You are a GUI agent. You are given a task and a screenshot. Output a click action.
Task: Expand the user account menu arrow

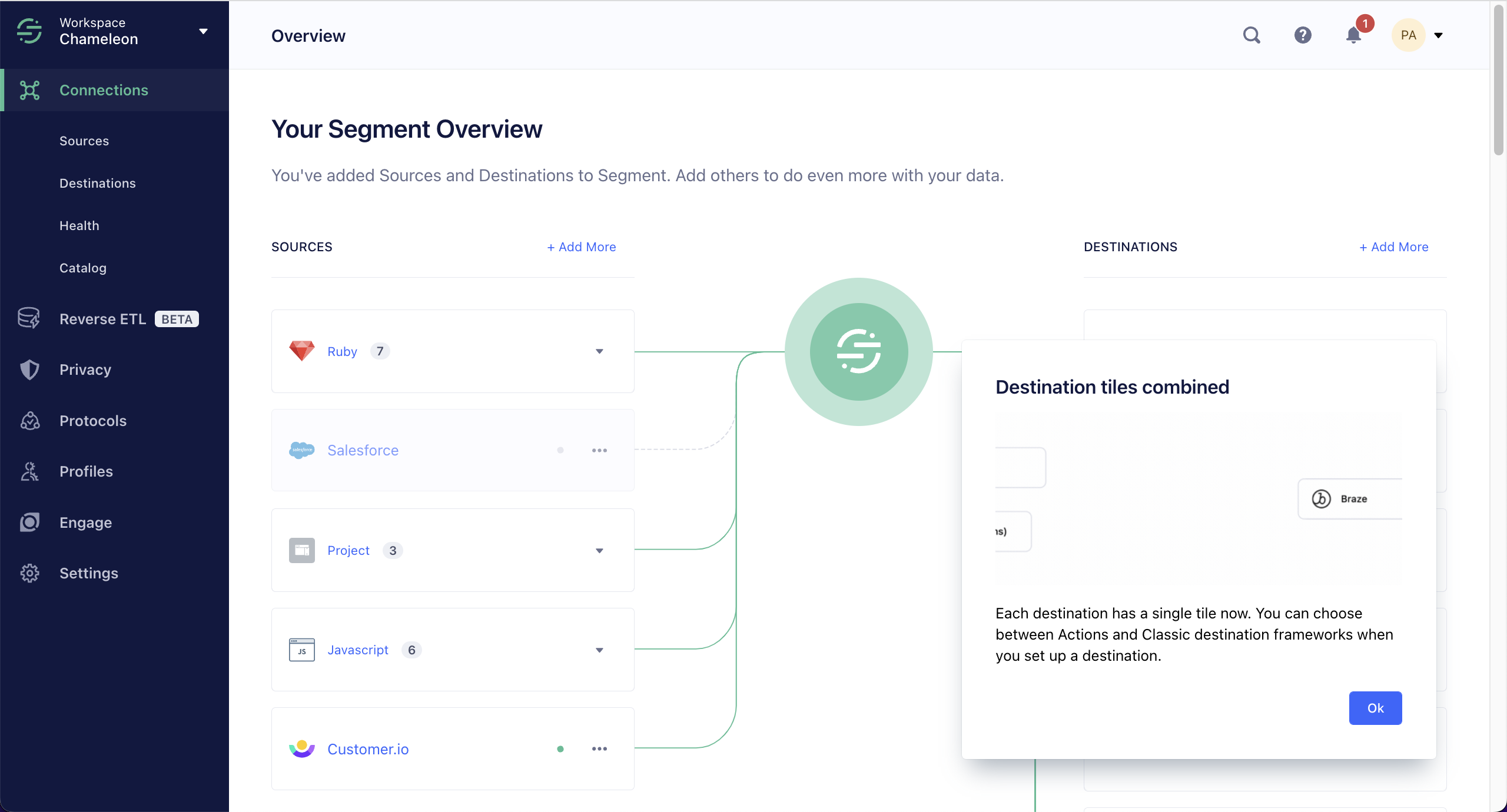1439,35
